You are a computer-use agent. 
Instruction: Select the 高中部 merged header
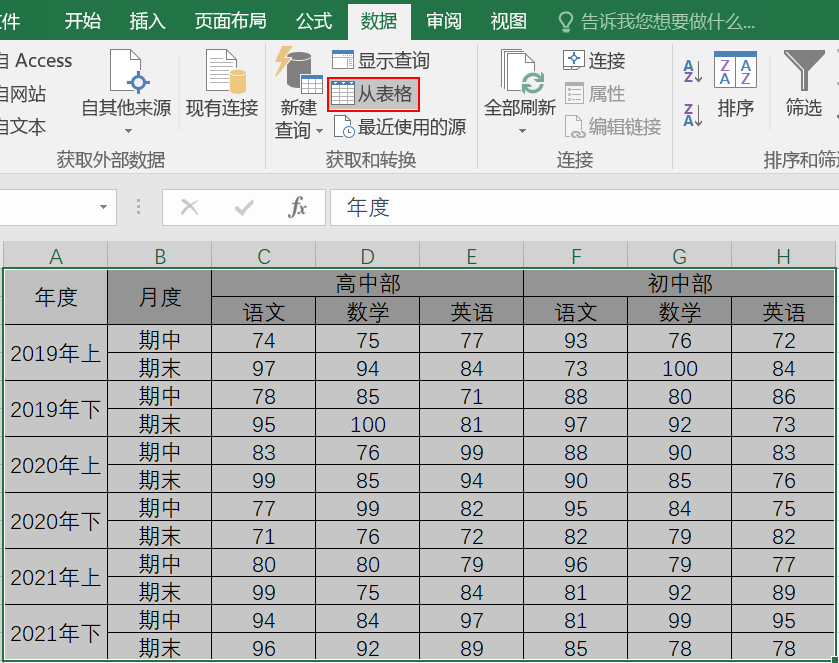point(368,283)
